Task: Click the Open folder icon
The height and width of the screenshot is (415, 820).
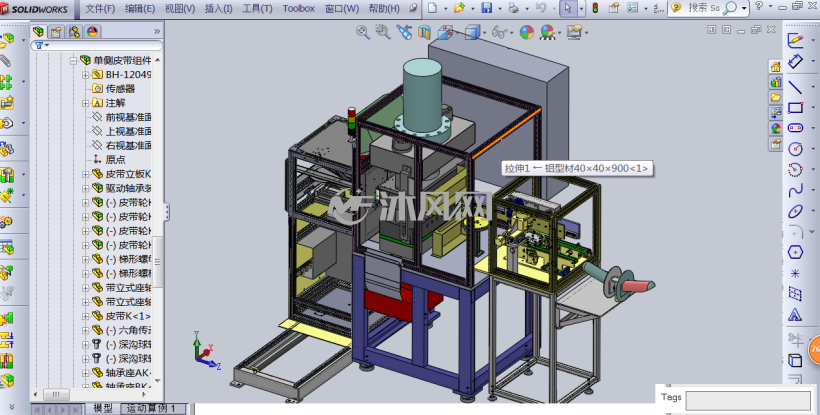Action: pyautogui.click(x=460, y=8)
